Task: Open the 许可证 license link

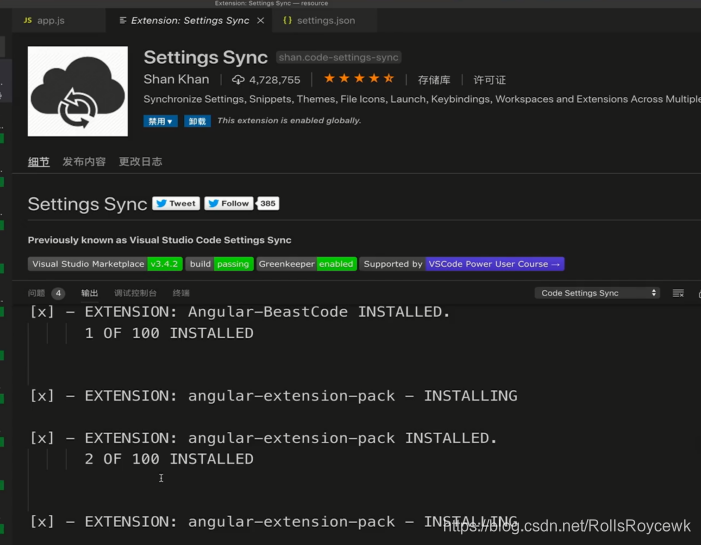Action: 490,80
